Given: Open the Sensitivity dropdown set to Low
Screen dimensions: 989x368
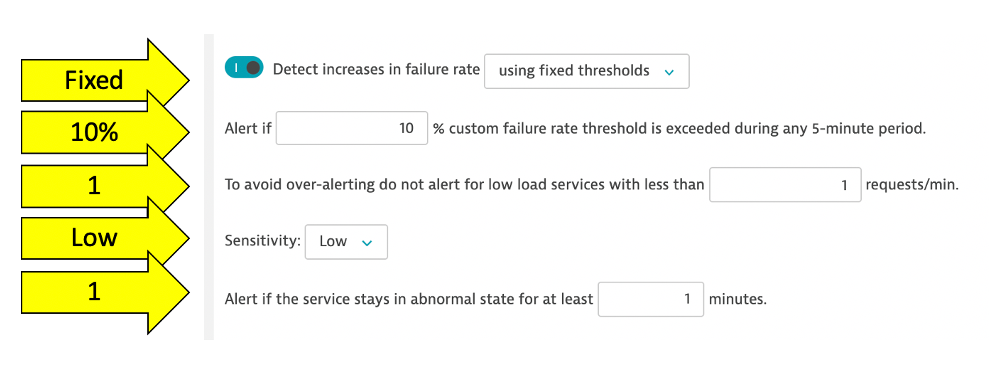Looking at the screenshot, I should click(x=346, y=242).
